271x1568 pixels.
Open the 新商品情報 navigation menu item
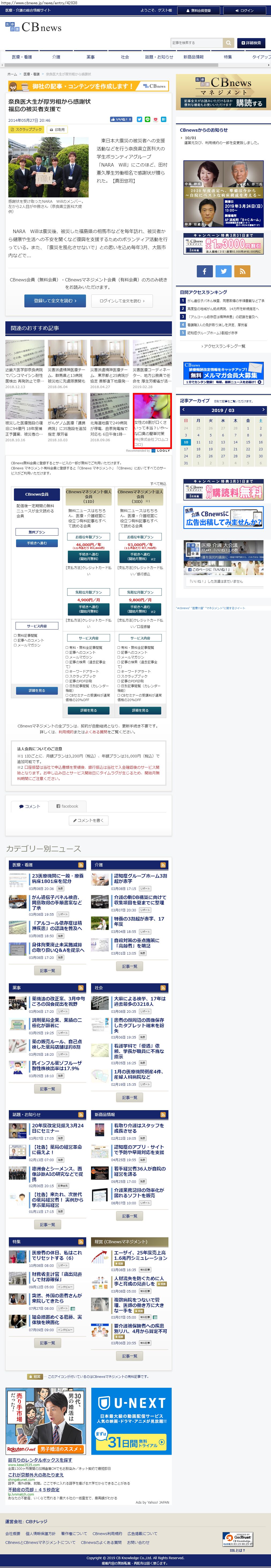(193, 57)
